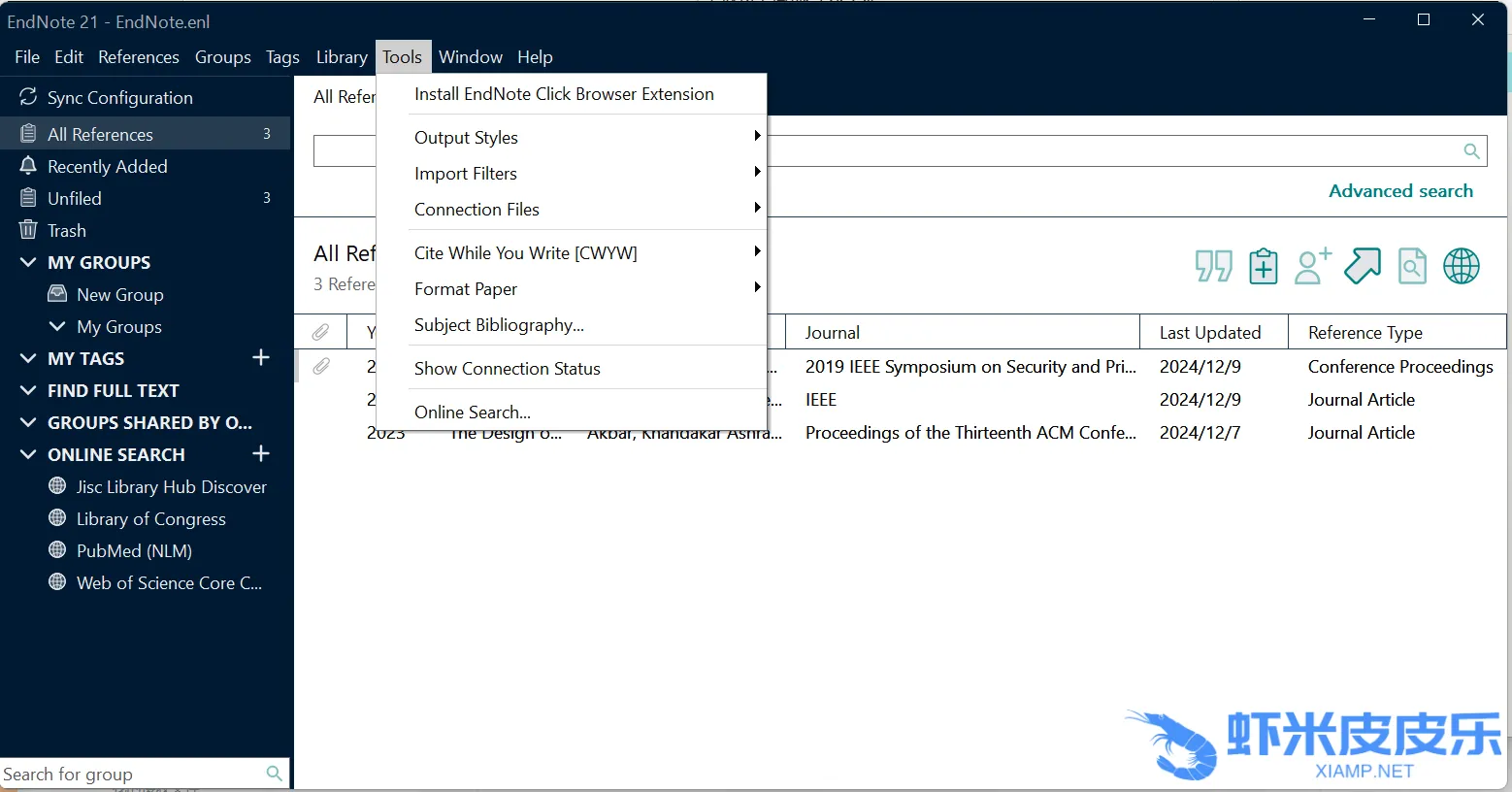This screenshot has width=1512, height=792.
Task: Select Subject Bibliography from Tools menu
Action: point(499,325)
